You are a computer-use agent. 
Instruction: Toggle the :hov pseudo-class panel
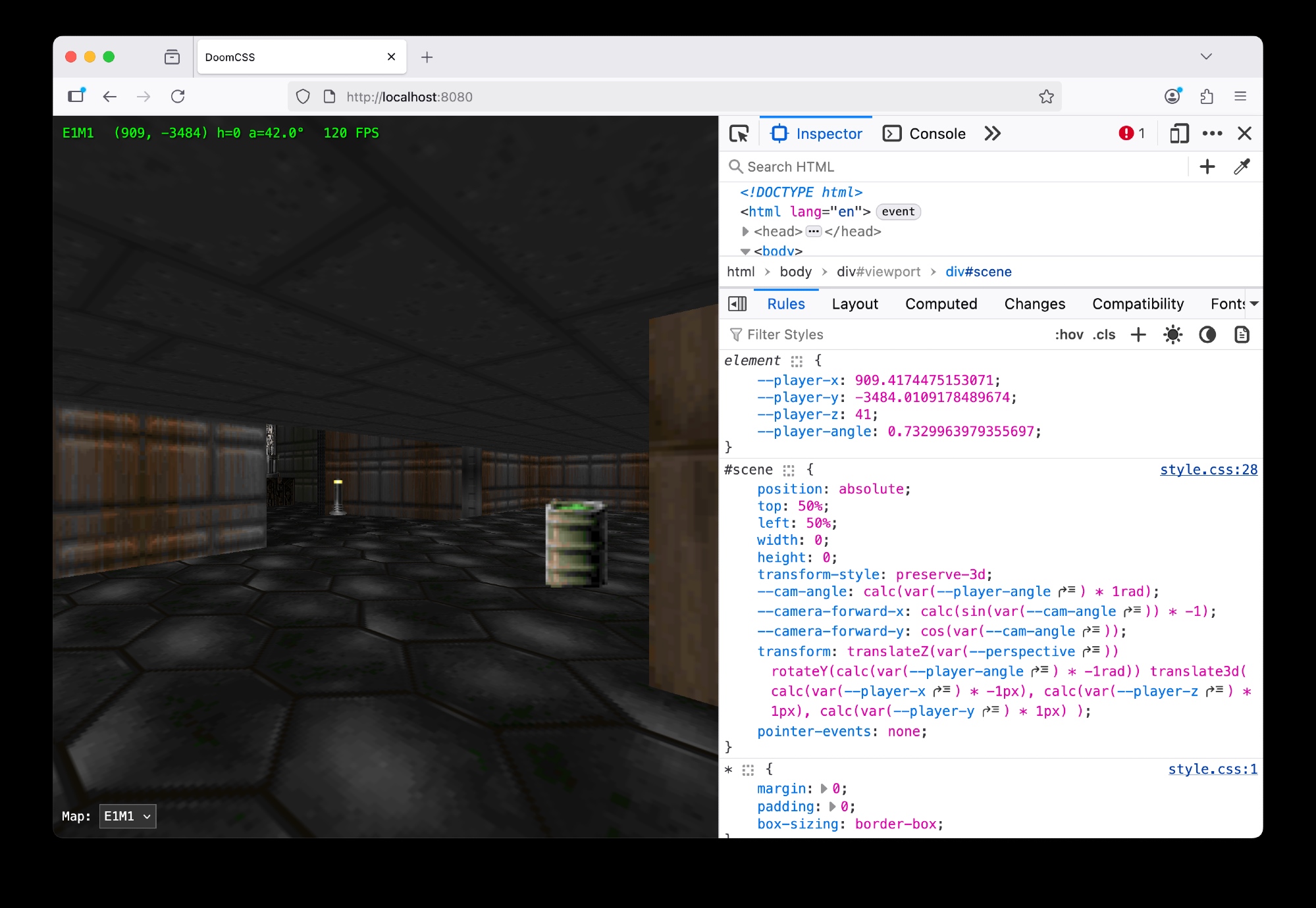point(1068,335)
